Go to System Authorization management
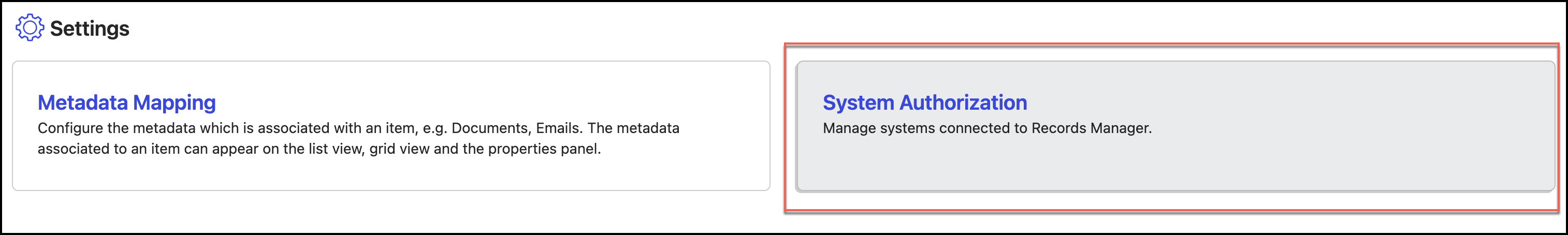The width and height of the screenshot is (1568, 235). pos(925,102)
